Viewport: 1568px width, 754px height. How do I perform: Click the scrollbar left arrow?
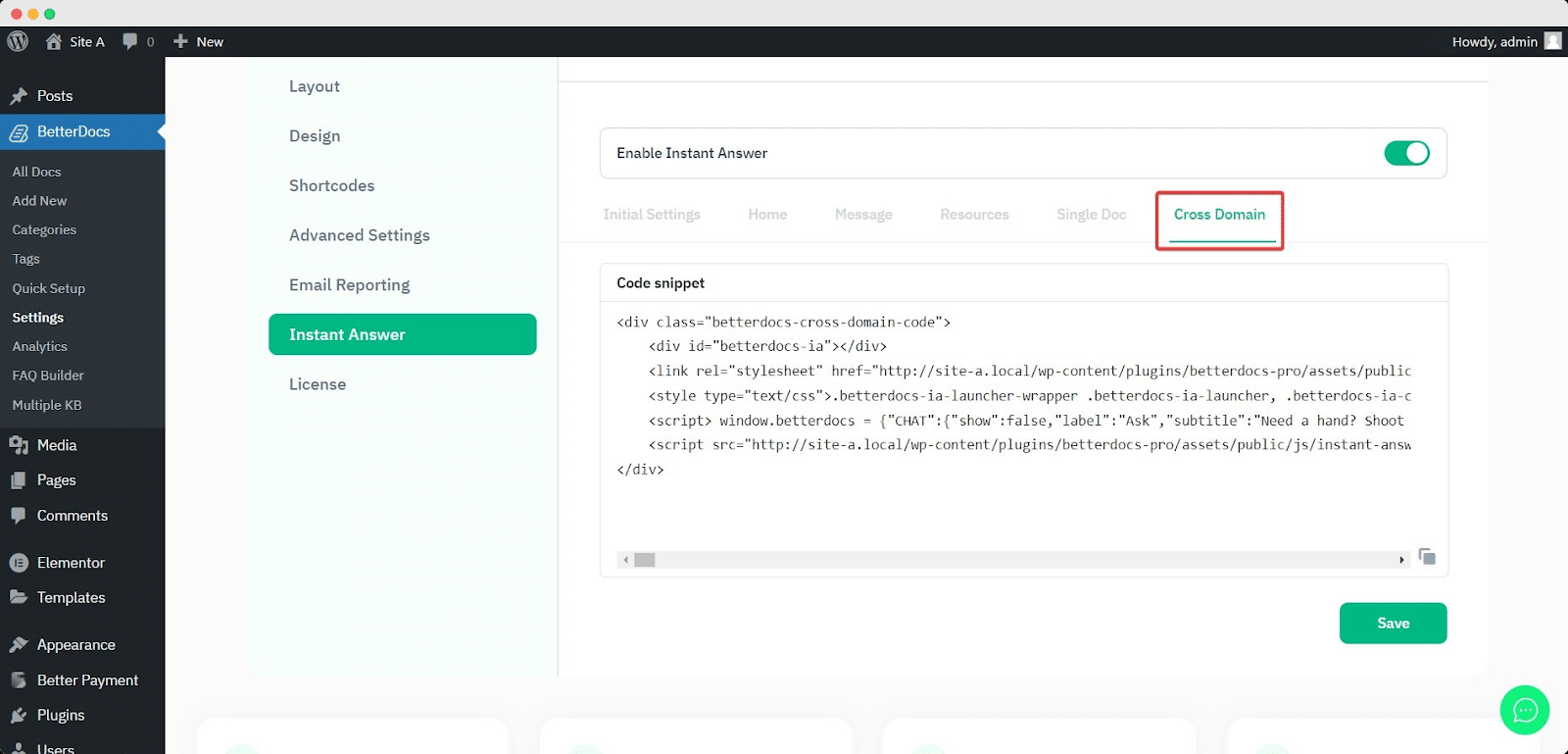coord(625,560)
